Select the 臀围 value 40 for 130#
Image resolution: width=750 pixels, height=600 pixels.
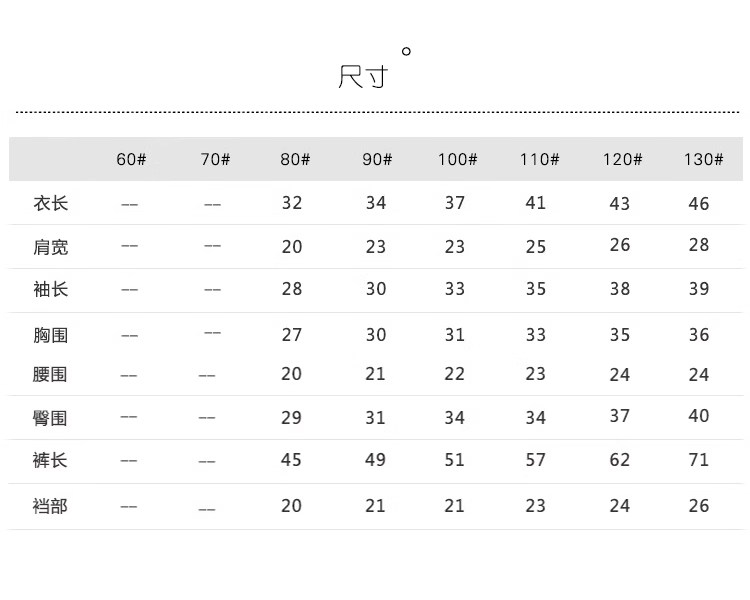pyautogui.click(x=699, y=416)
